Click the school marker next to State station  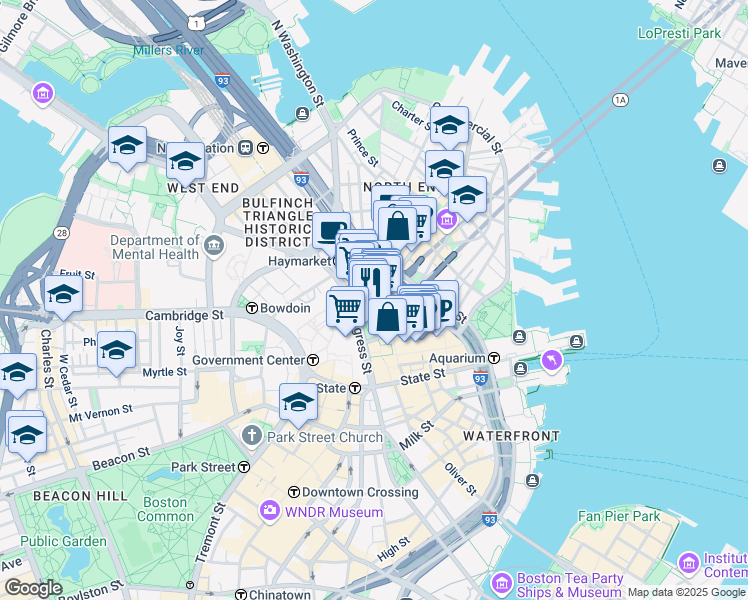pos(299,402)
